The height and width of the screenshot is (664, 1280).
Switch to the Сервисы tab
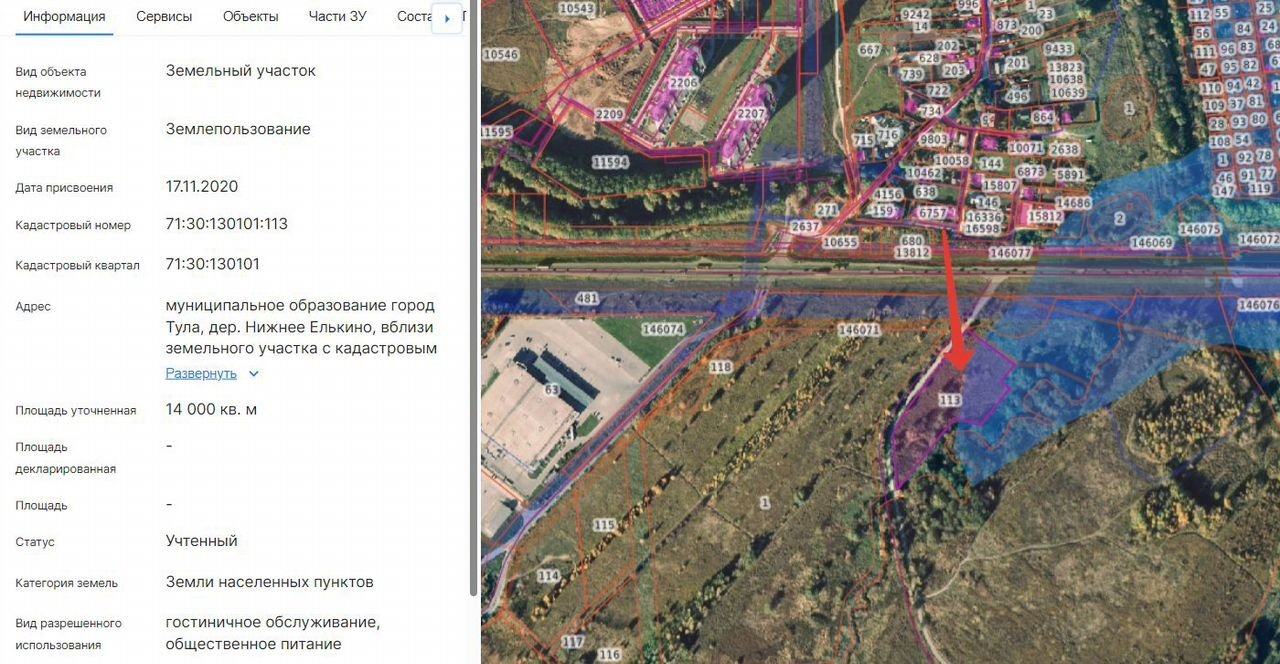(164, 17)
